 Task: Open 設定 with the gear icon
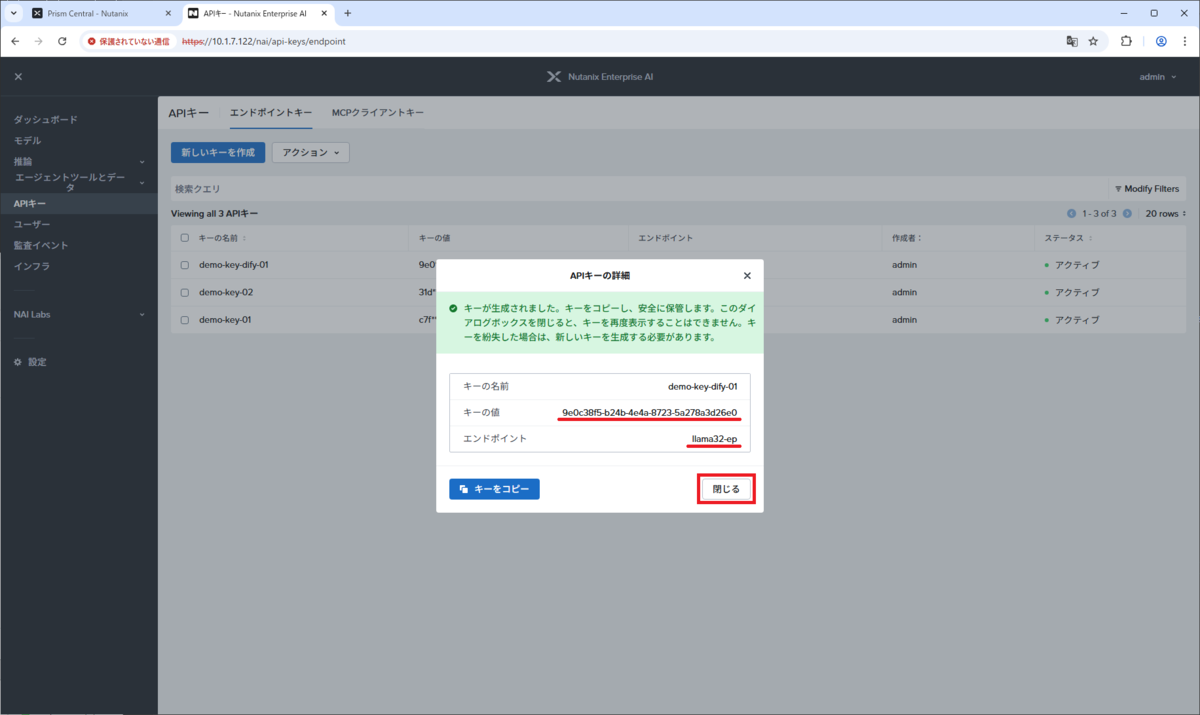(x=30, y=362)
